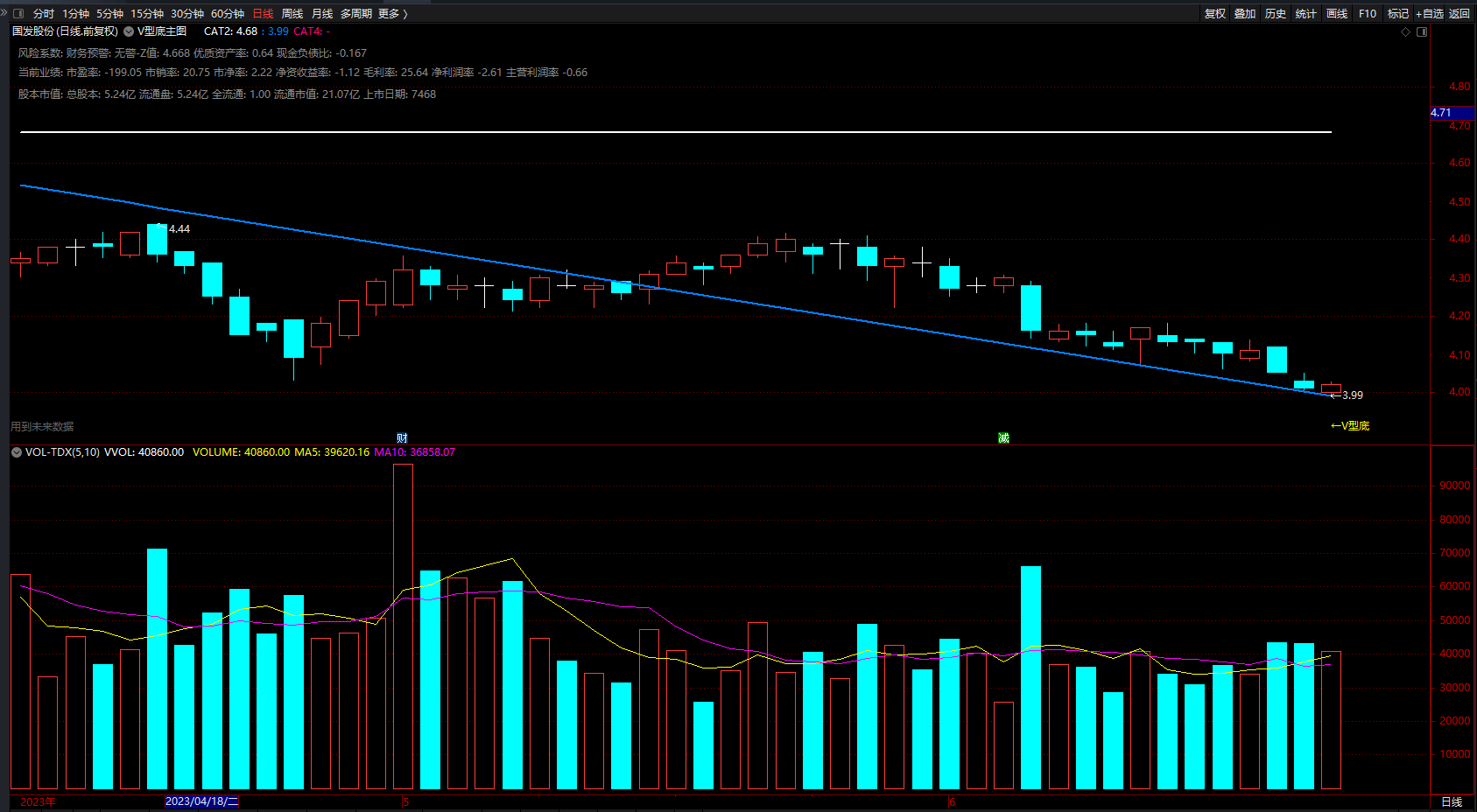Select the 日线 daily chart tab
The height and width of the screenshot is (812, 1477).
point(263,13)
